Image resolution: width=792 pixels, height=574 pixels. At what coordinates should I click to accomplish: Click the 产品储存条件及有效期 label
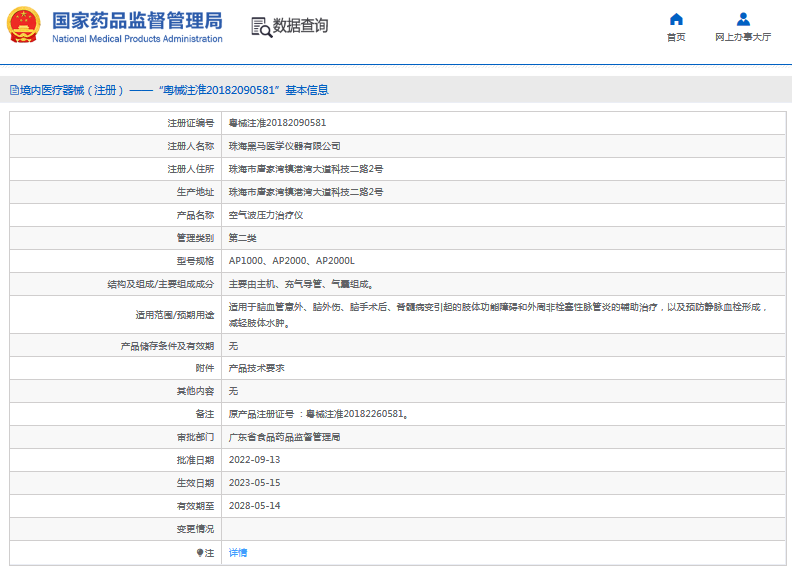(x=167, y=346)
